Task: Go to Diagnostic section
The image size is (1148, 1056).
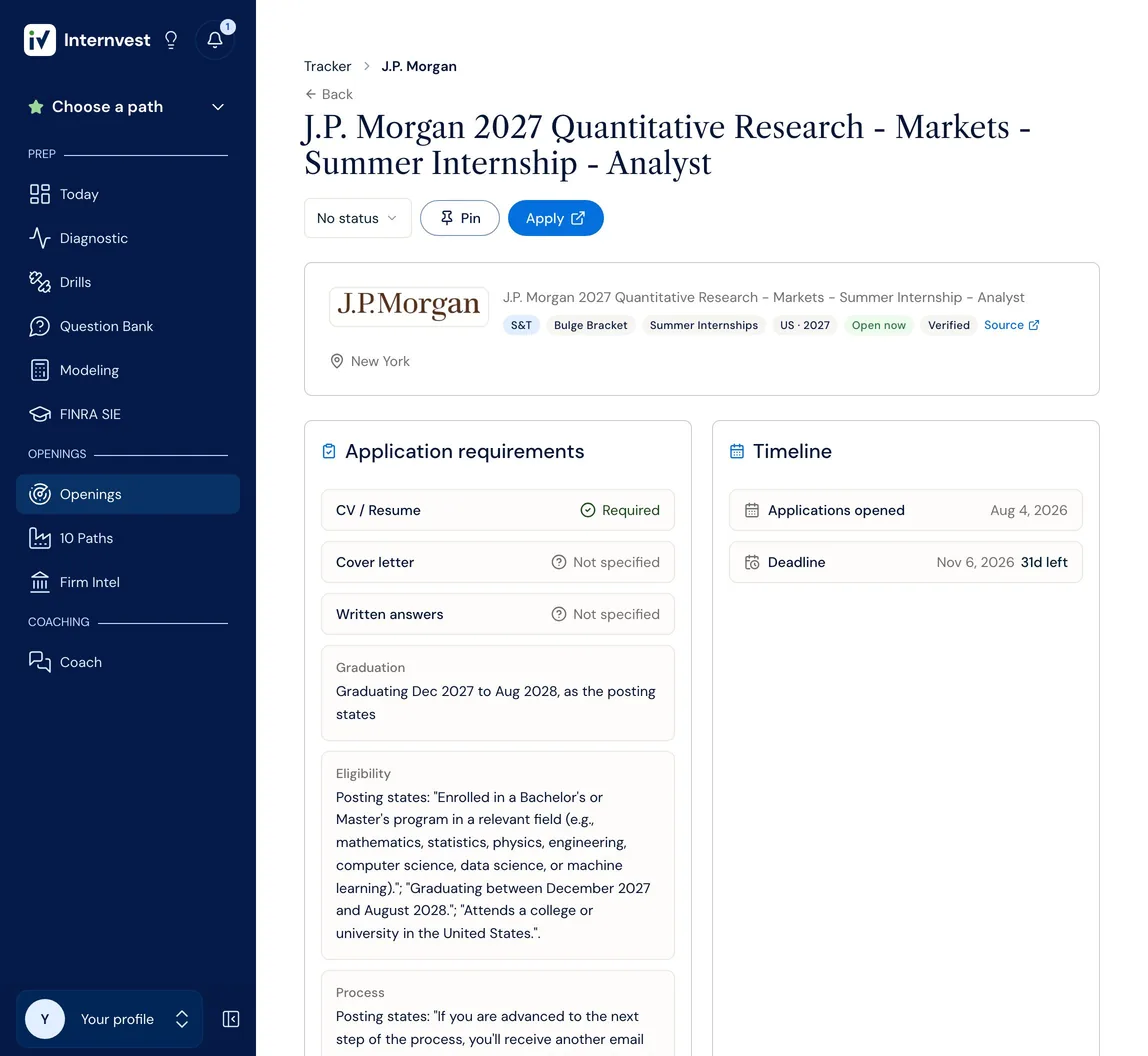Action: [x=127, y=238]
